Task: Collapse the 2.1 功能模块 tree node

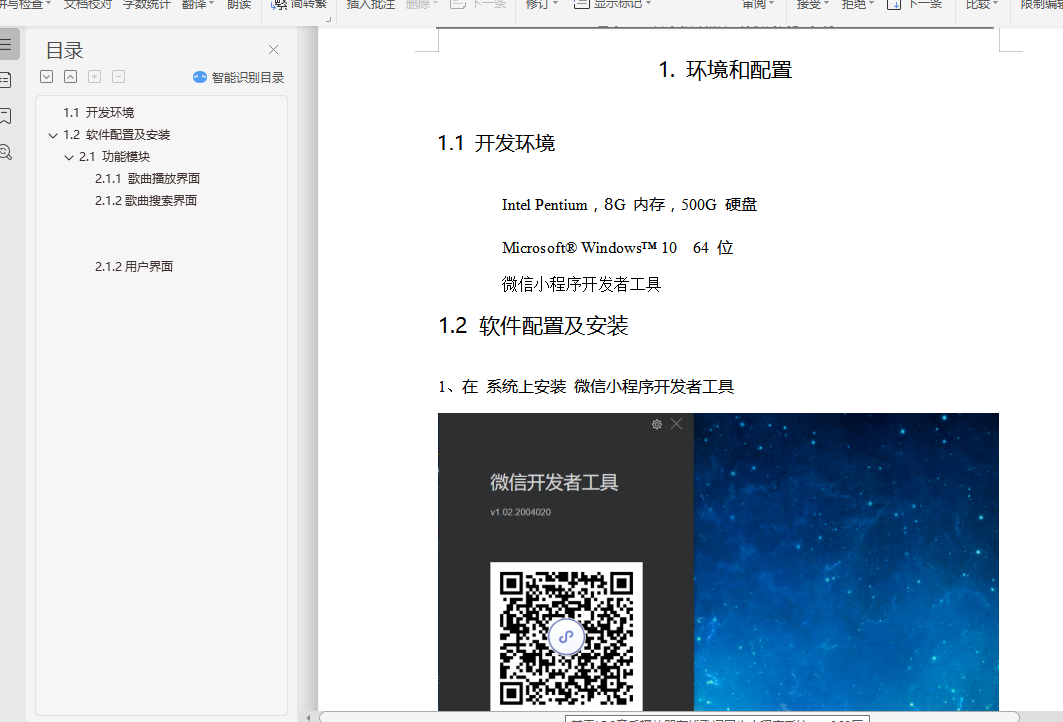Action: (x=68, y=157)
